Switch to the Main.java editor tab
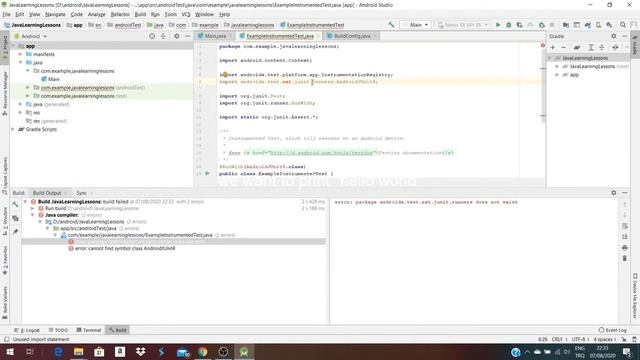The height and width of the screenshot is (360, 640). (215, 36)
